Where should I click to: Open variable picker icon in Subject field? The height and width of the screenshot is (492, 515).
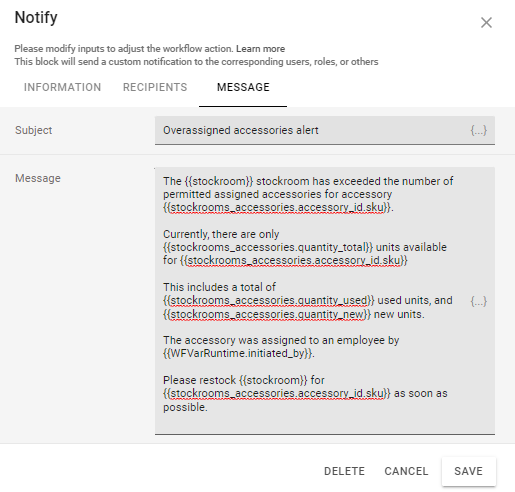click(x=479, y=130)
